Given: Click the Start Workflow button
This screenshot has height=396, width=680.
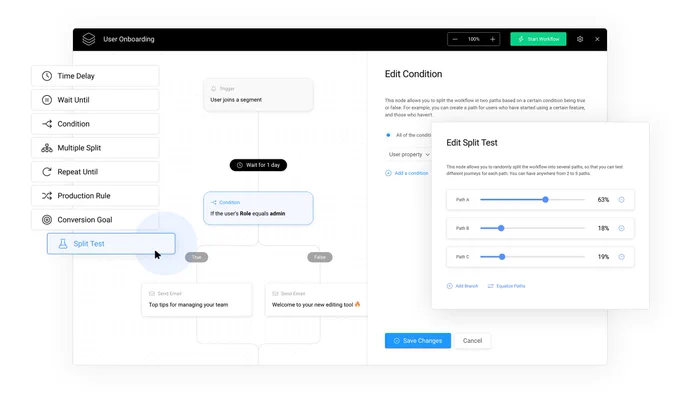Looking at the screenshot, I should tap(538, 39).
